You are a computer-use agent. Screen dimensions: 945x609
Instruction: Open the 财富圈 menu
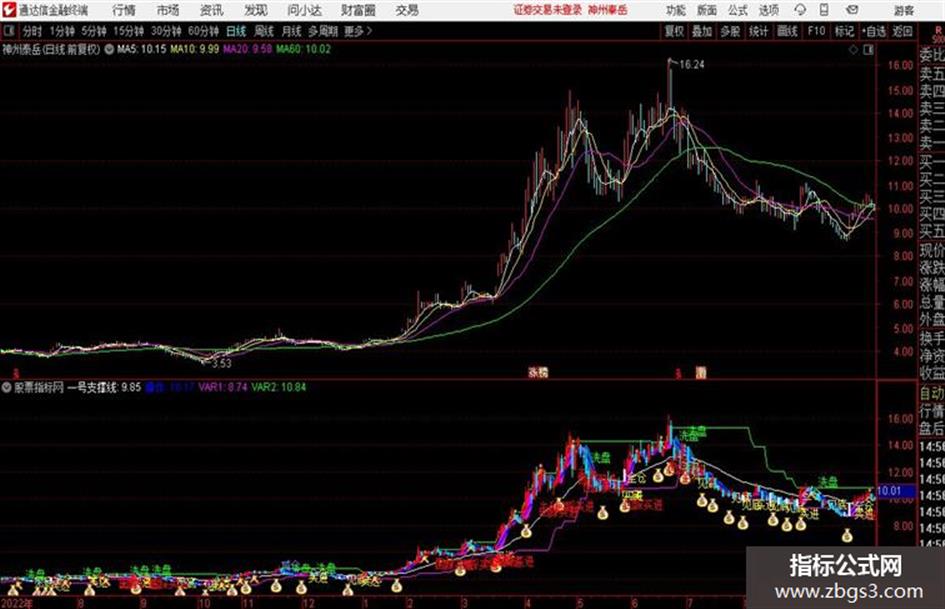(x=358, y=10)
